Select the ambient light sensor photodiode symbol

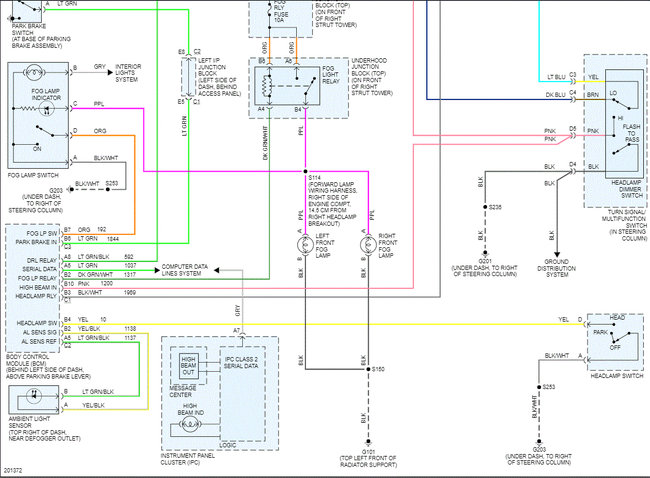[x=34, y=396]
